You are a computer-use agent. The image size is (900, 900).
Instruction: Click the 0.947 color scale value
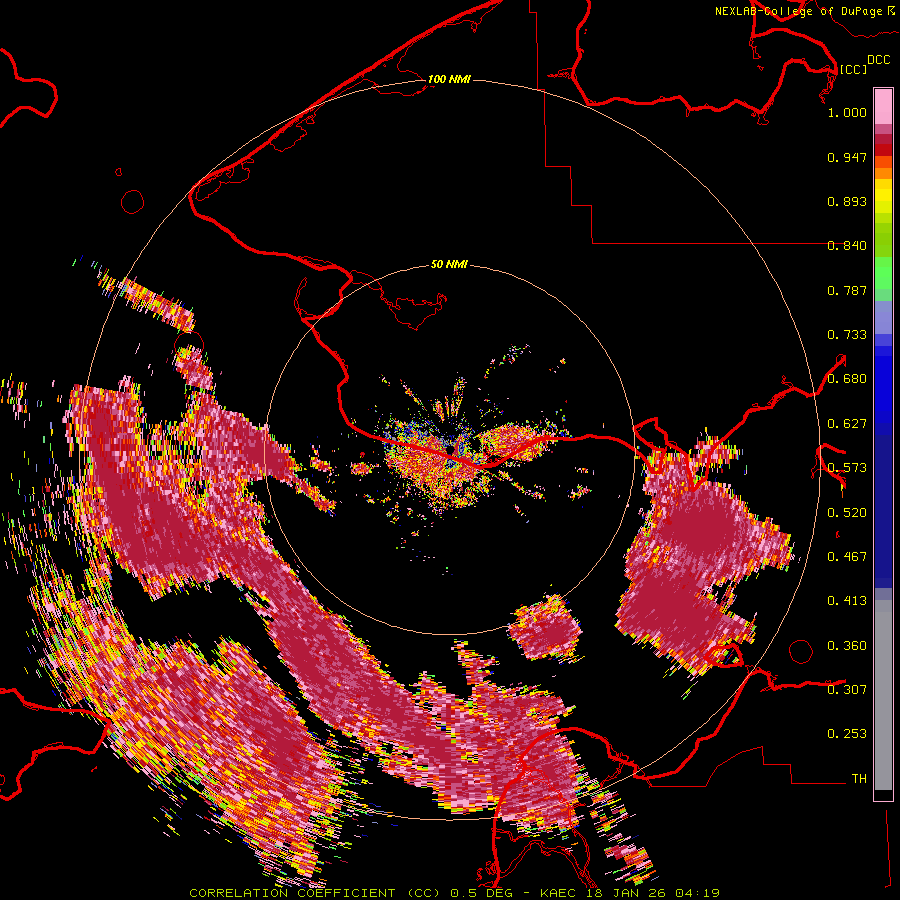coord(847,157)
